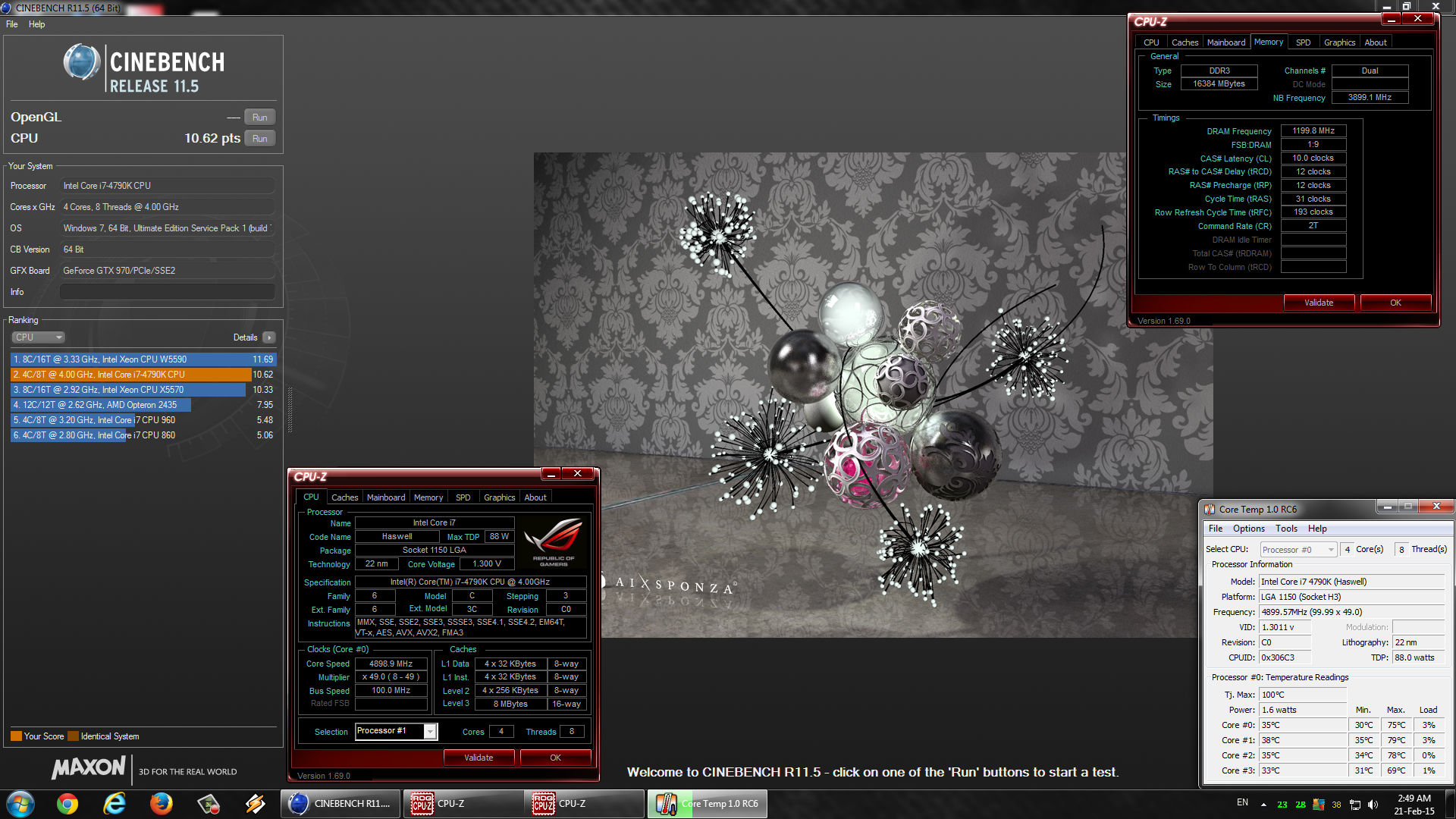This screenshot has height=819, width=1456.
Task: Switch to the first CPU-Z taskbar button
Action: point(463,803)
